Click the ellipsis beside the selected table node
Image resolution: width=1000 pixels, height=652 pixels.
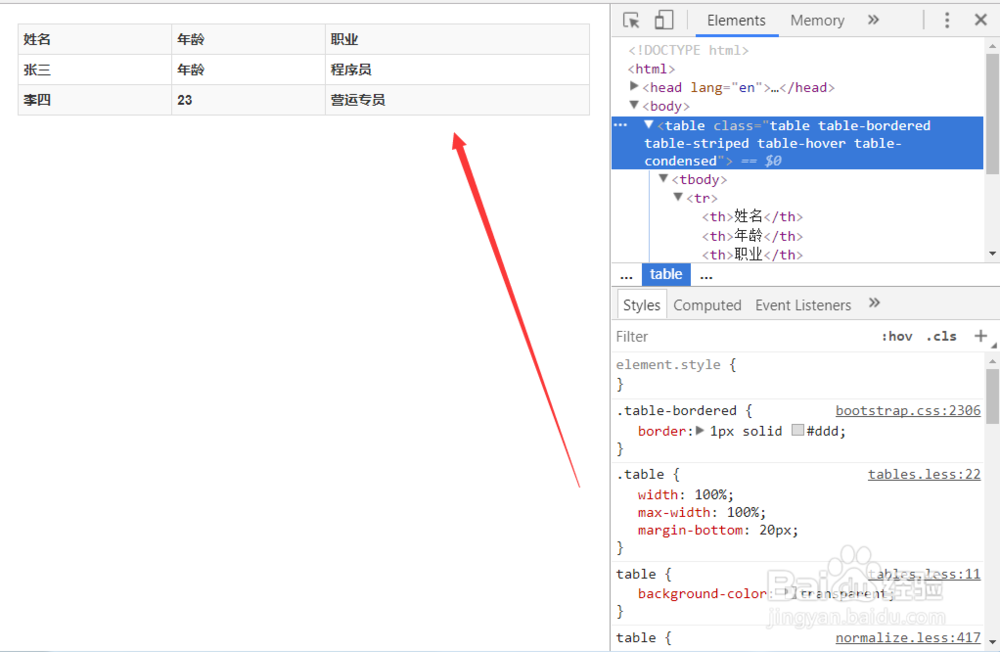(x=621, y=125)
